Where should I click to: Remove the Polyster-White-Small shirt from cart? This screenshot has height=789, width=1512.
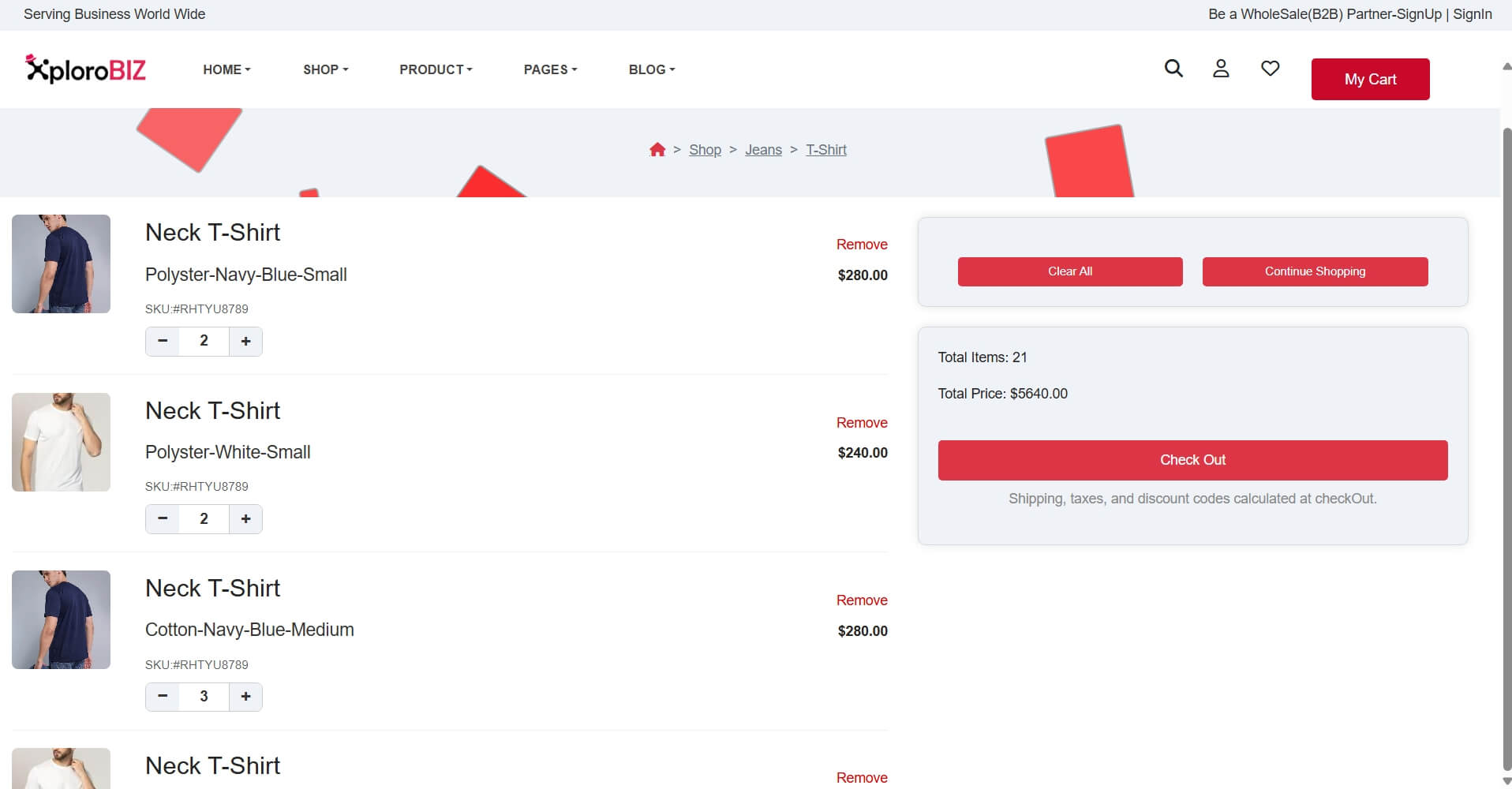click(861, 423)
